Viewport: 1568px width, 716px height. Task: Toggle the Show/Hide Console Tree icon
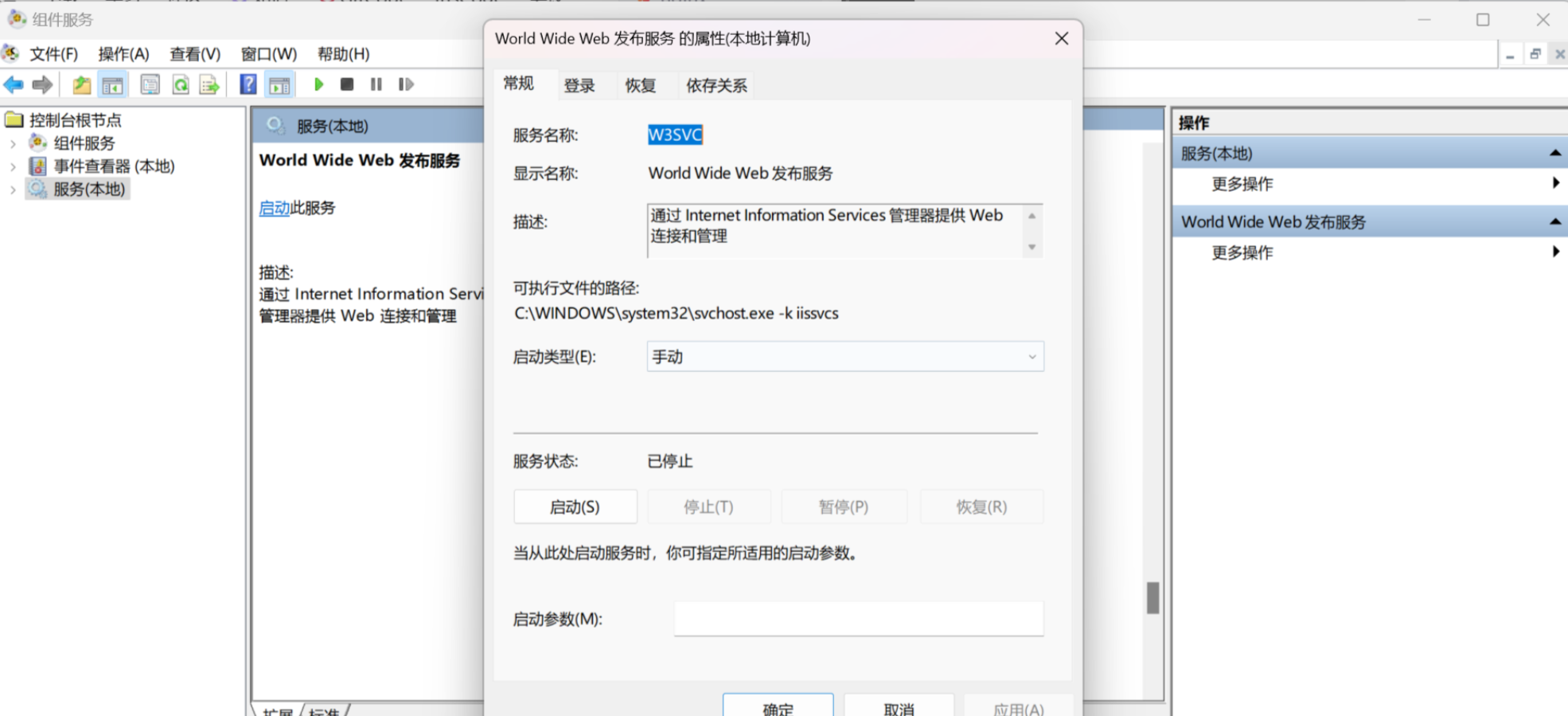[x=112, y=84]
